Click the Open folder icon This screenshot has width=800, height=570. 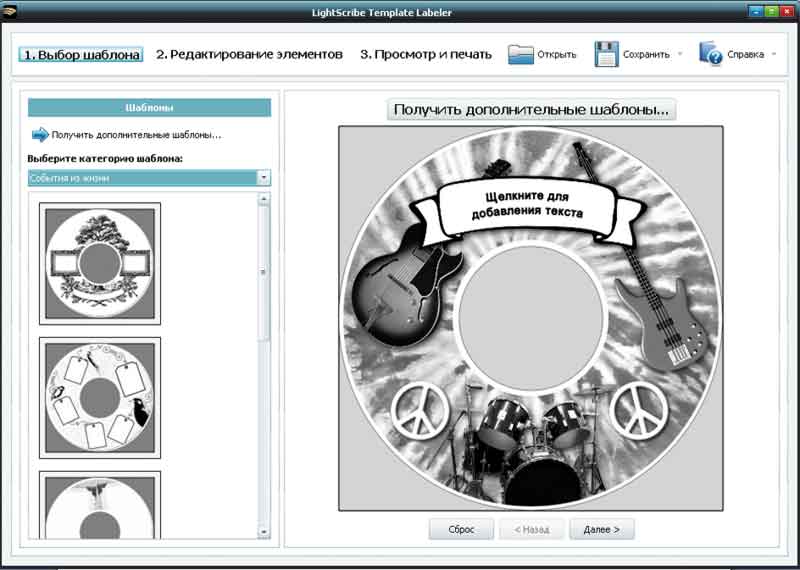pos(521,54)
